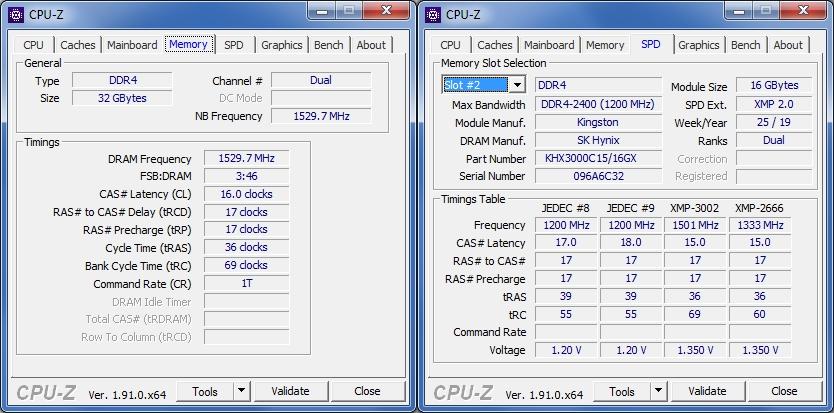Click Close button in left CPU-Z window
The image size is (834, 413).
tap(367, 391)
